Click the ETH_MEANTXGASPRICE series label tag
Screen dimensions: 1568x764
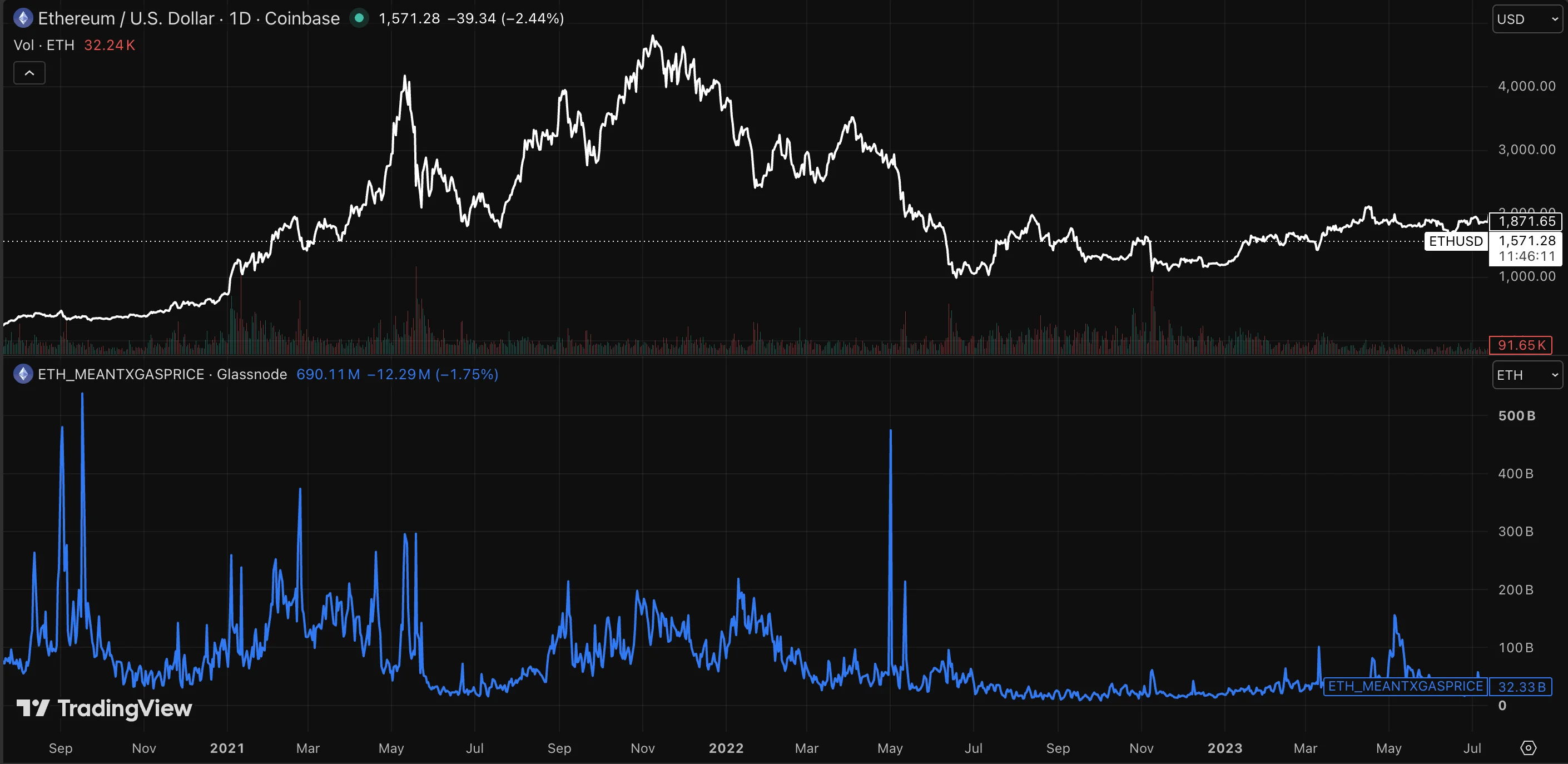[1405, 686]
